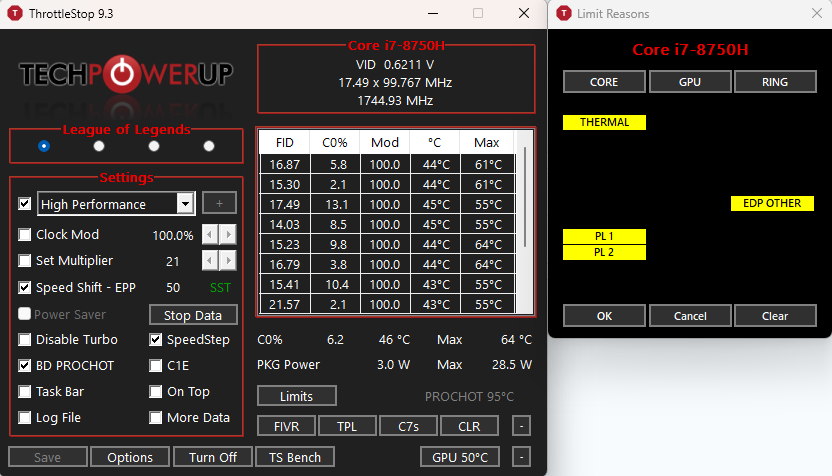The width and height of the screenshot is (832, 476).
Task: Click the Speed Shift EPP value 50
Action: (x=173, y=288)
